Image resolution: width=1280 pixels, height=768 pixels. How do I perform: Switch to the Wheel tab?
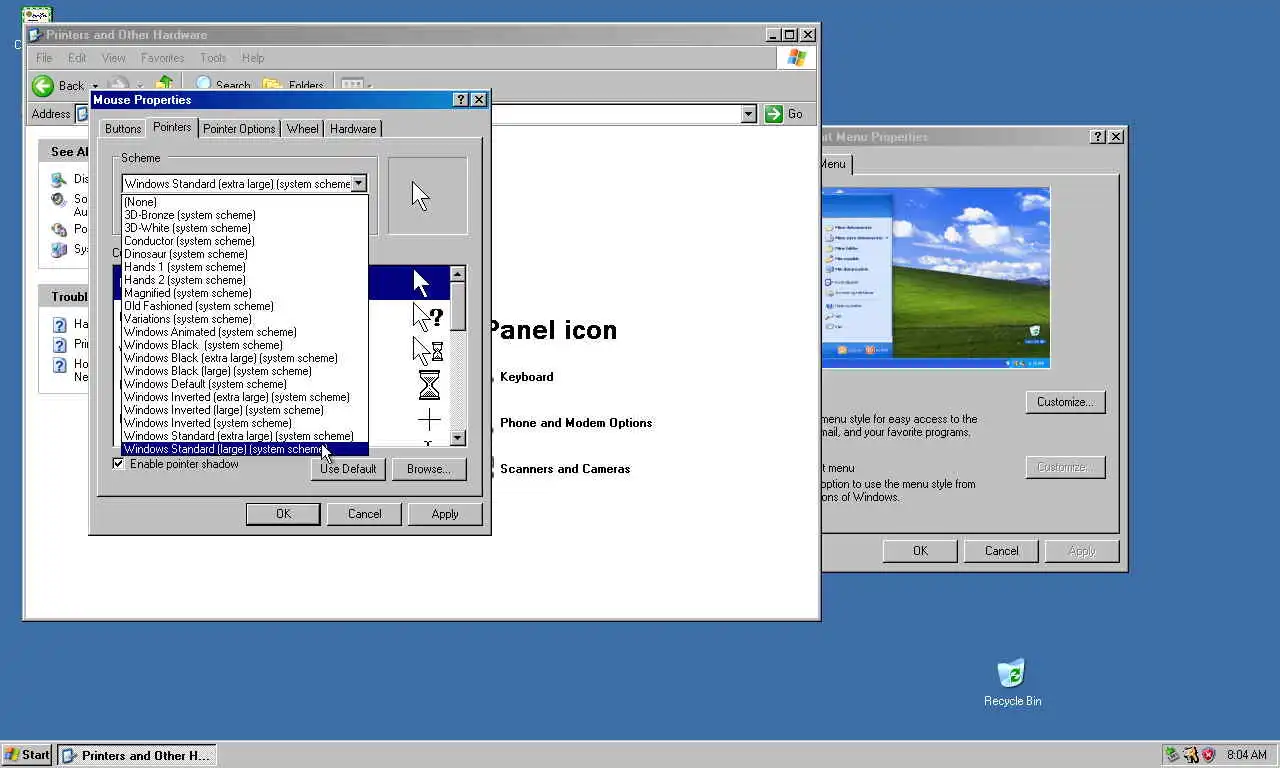[302, 129]
